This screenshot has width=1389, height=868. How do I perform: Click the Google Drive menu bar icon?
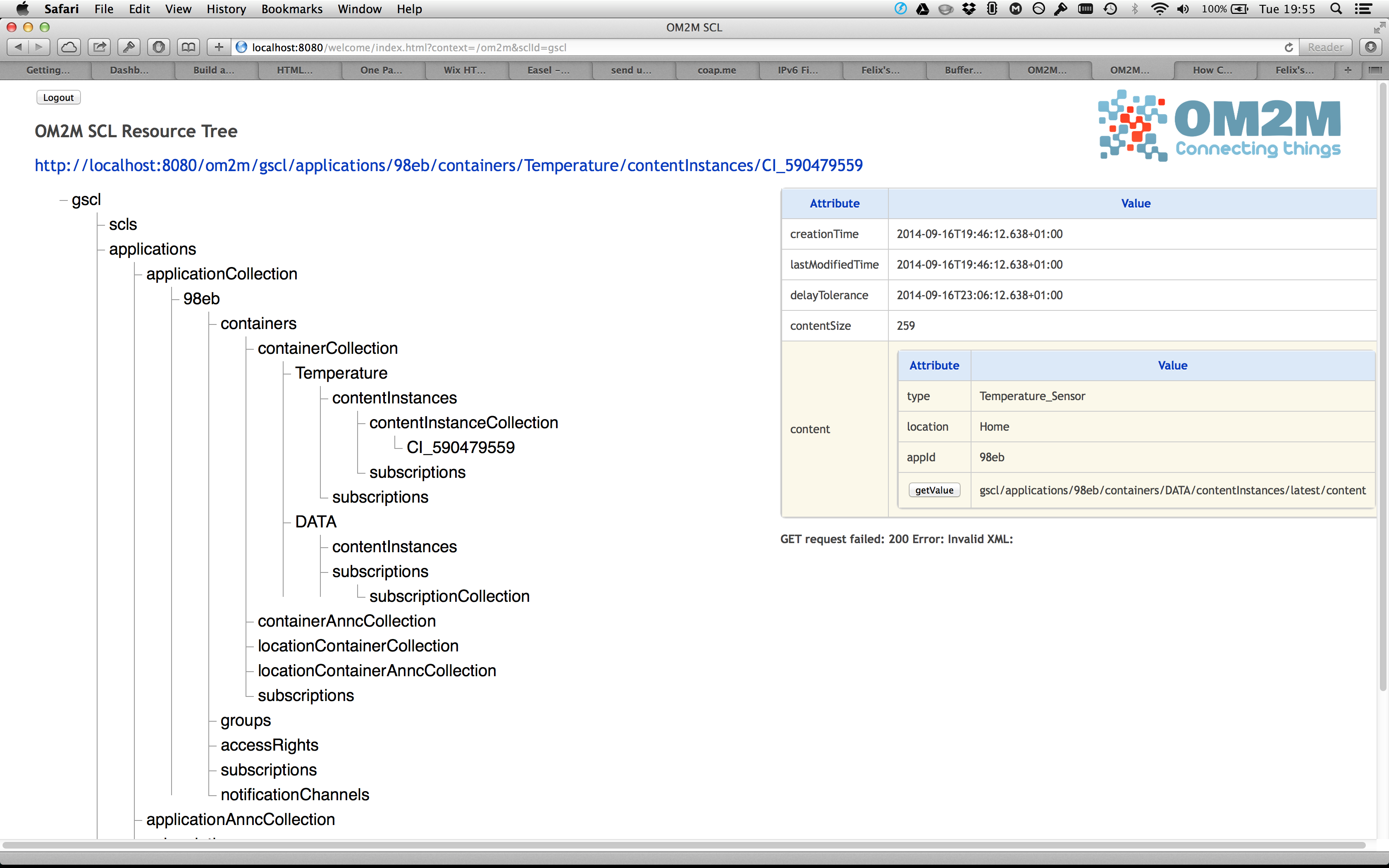(922, 9)
